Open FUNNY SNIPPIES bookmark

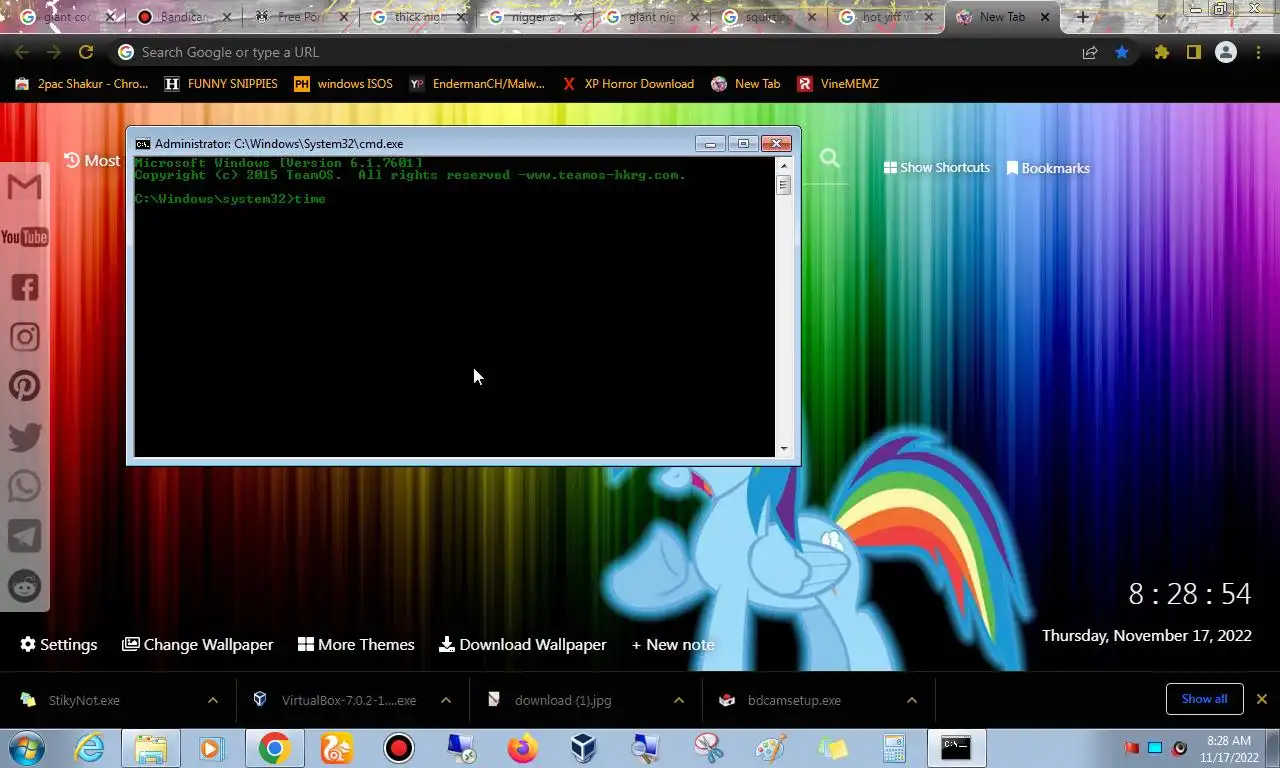click(x=221, y=84)
